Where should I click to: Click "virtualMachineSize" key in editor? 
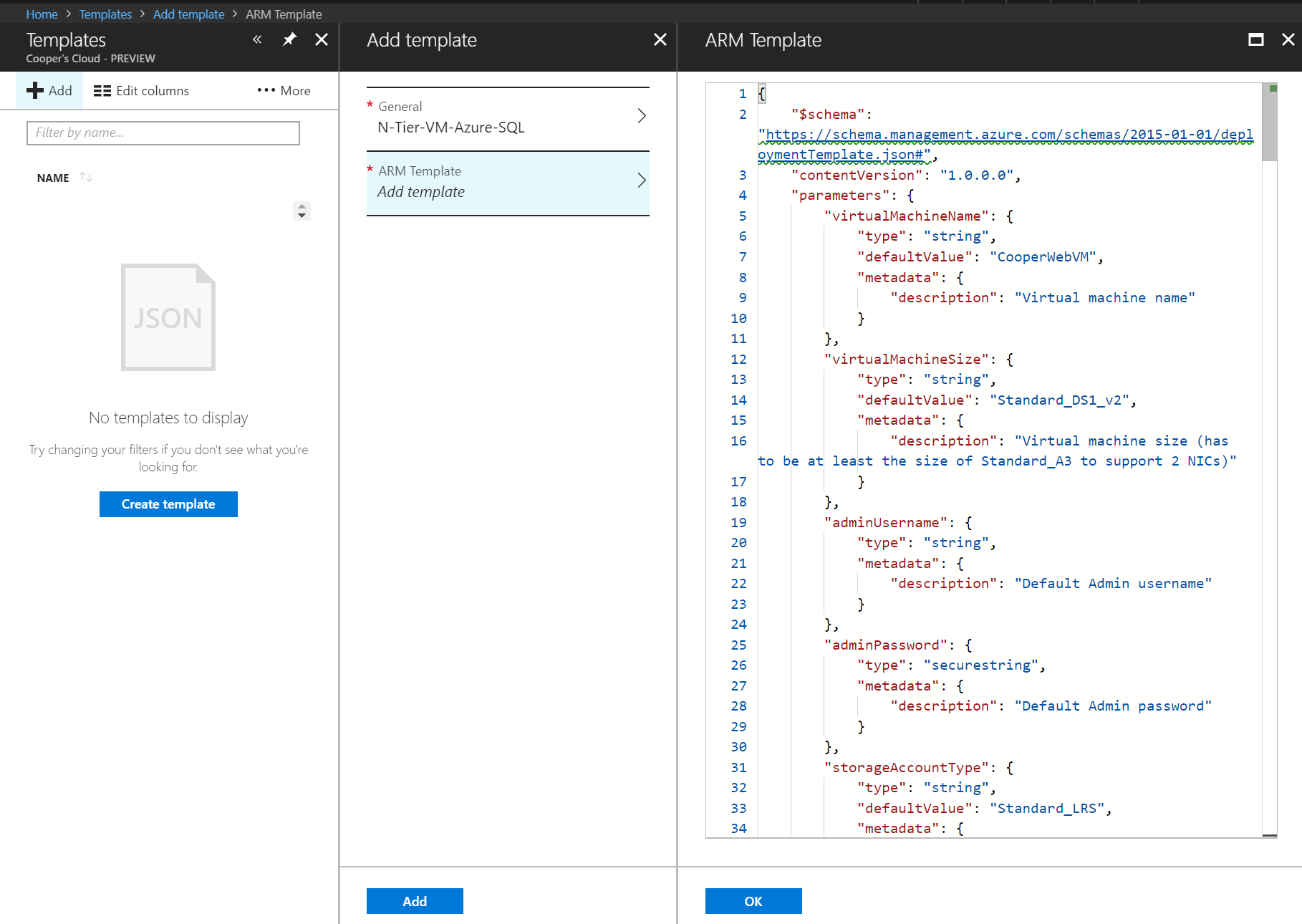907,359
